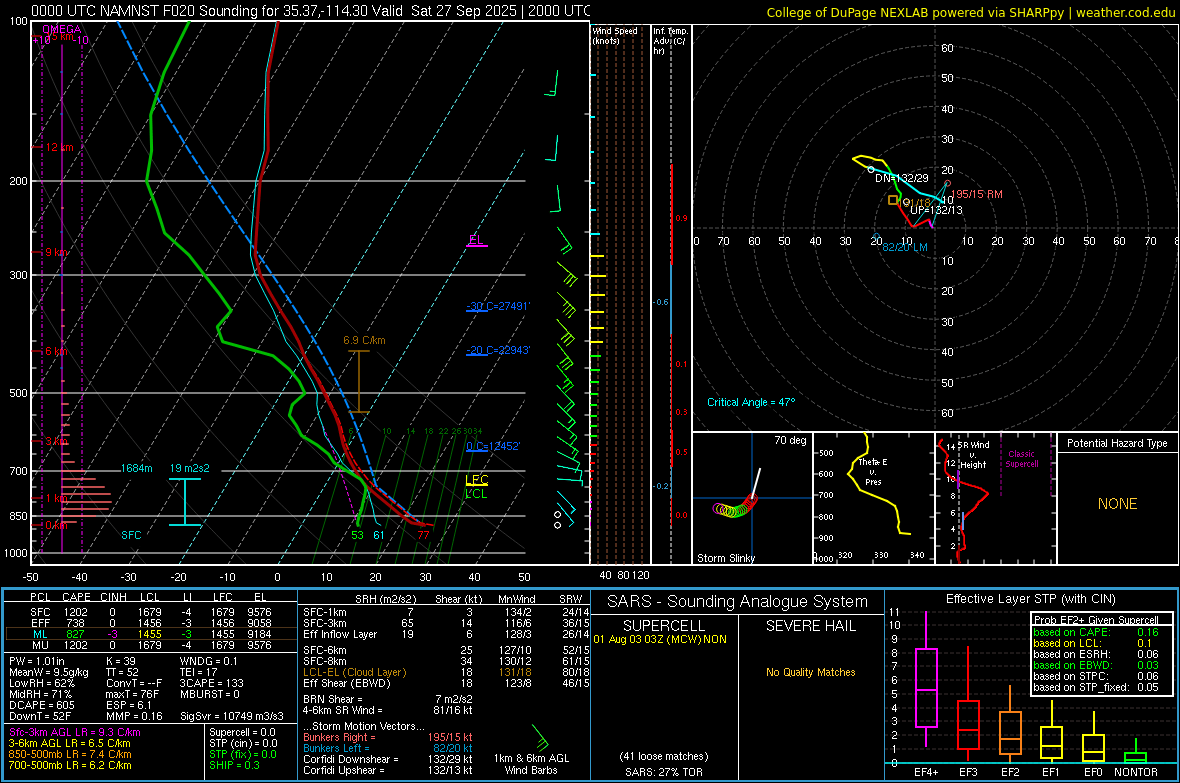
Task: Click the (41 loose matches) text
Action: click(664, 757)
